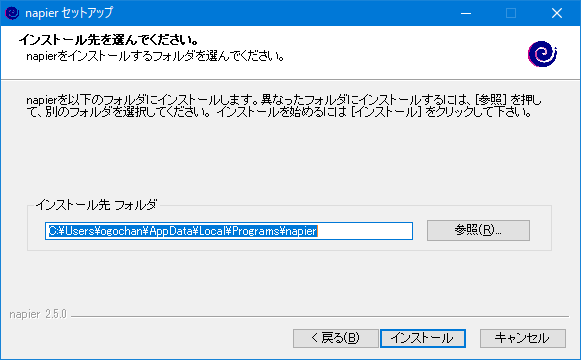The image size is (581, 360).
Task: Click blank space after path in folder field
Action: coord(365,231)
